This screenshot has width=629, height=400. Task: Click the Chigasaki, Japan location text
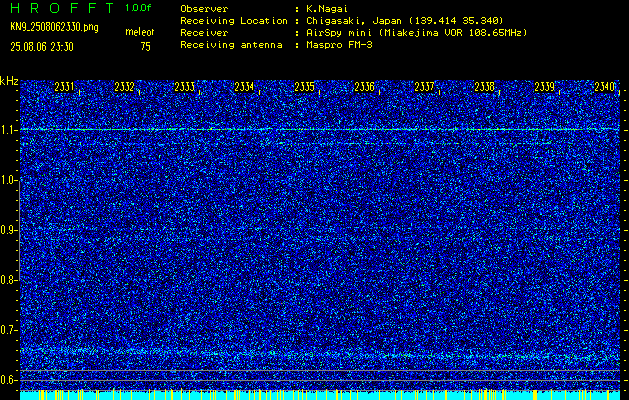[x=404, y=21]
